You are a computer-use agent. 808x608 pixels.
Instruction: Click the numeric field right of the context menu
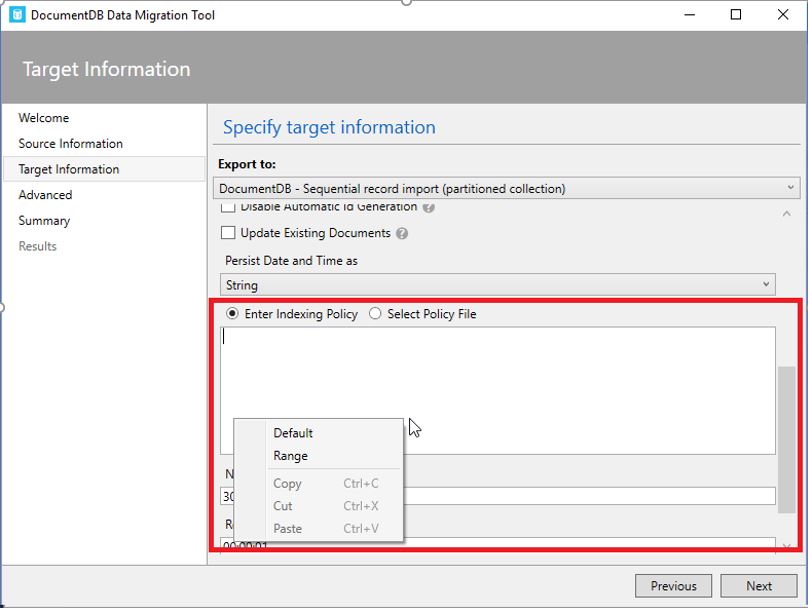pyautogui.click(x=590, y=496)
